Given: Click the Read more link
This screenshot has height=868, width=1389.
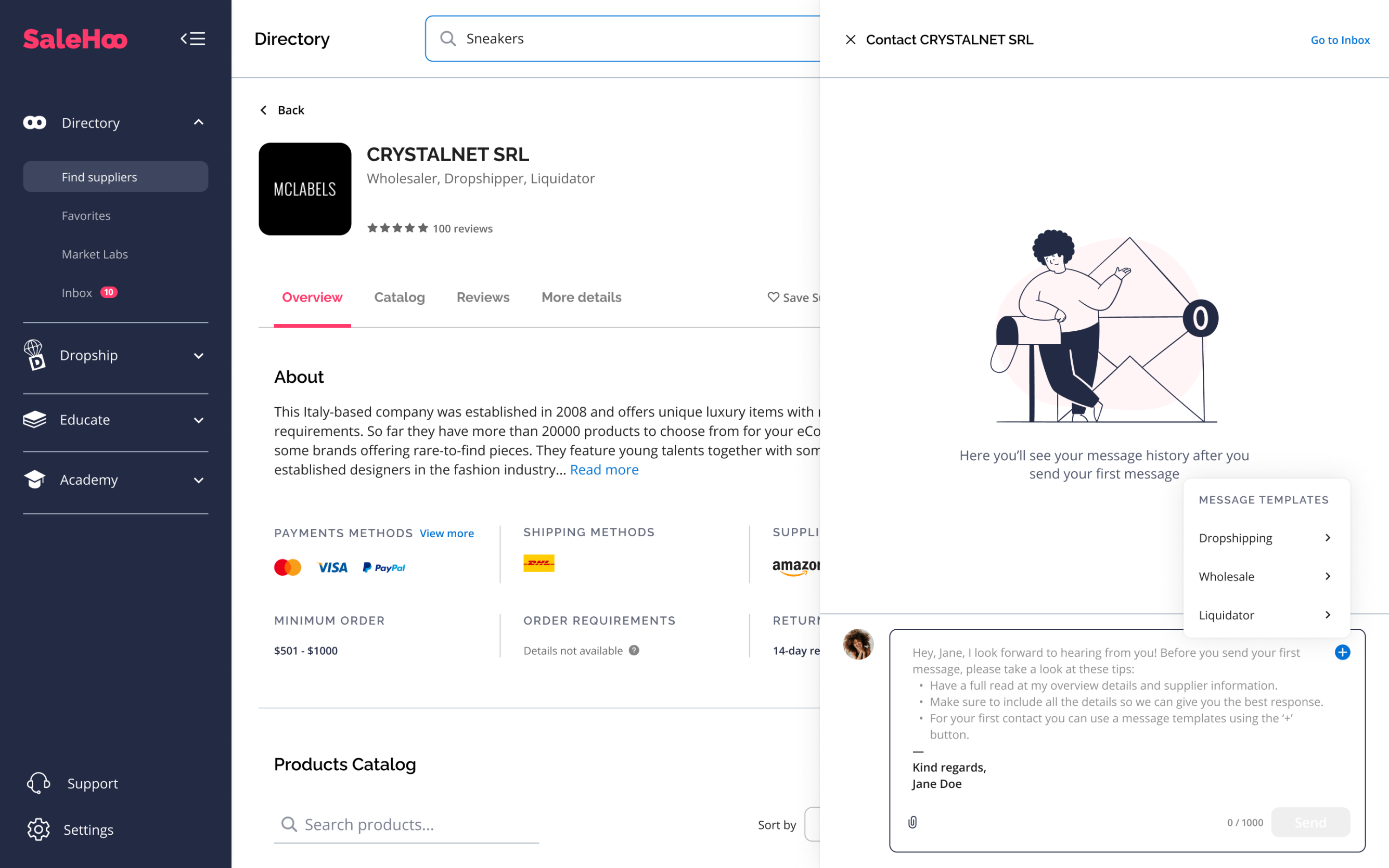Looking at the screenshot, I should (604, 470).
